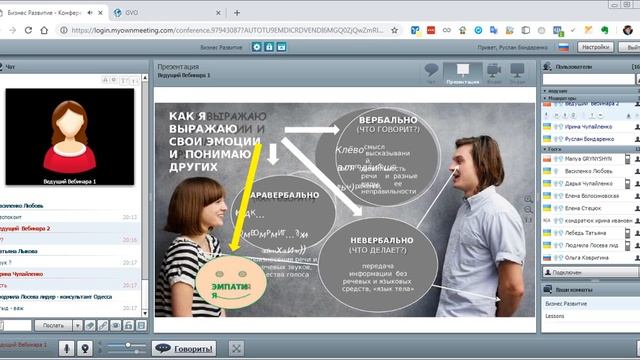Click the Настройки button

(x=596, y=47)
